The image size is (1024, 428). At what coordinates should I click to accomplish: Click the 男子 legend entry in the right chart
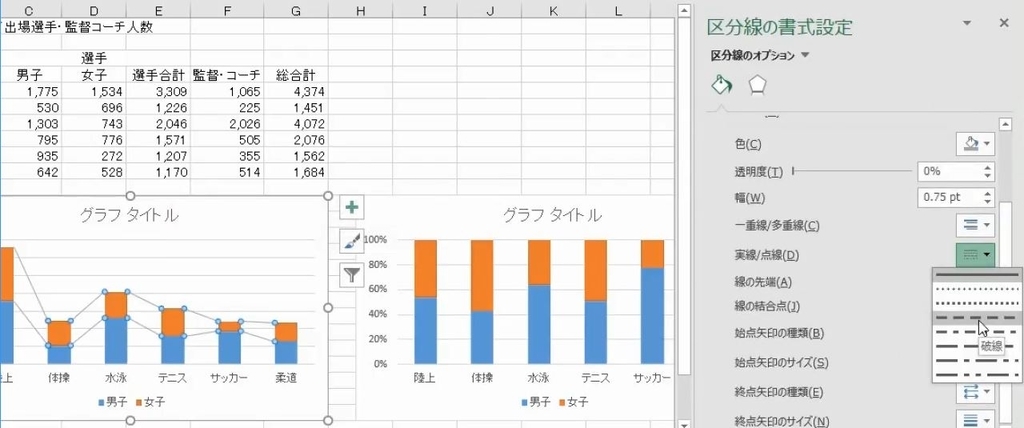(536, 402)
